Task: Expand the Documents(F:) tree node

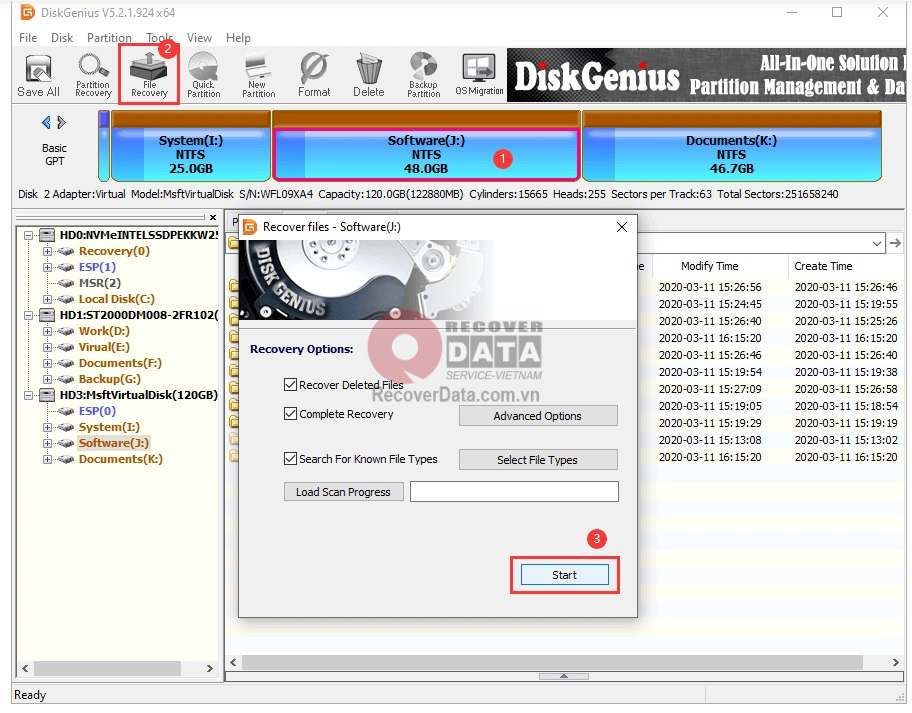Action: 47,363
